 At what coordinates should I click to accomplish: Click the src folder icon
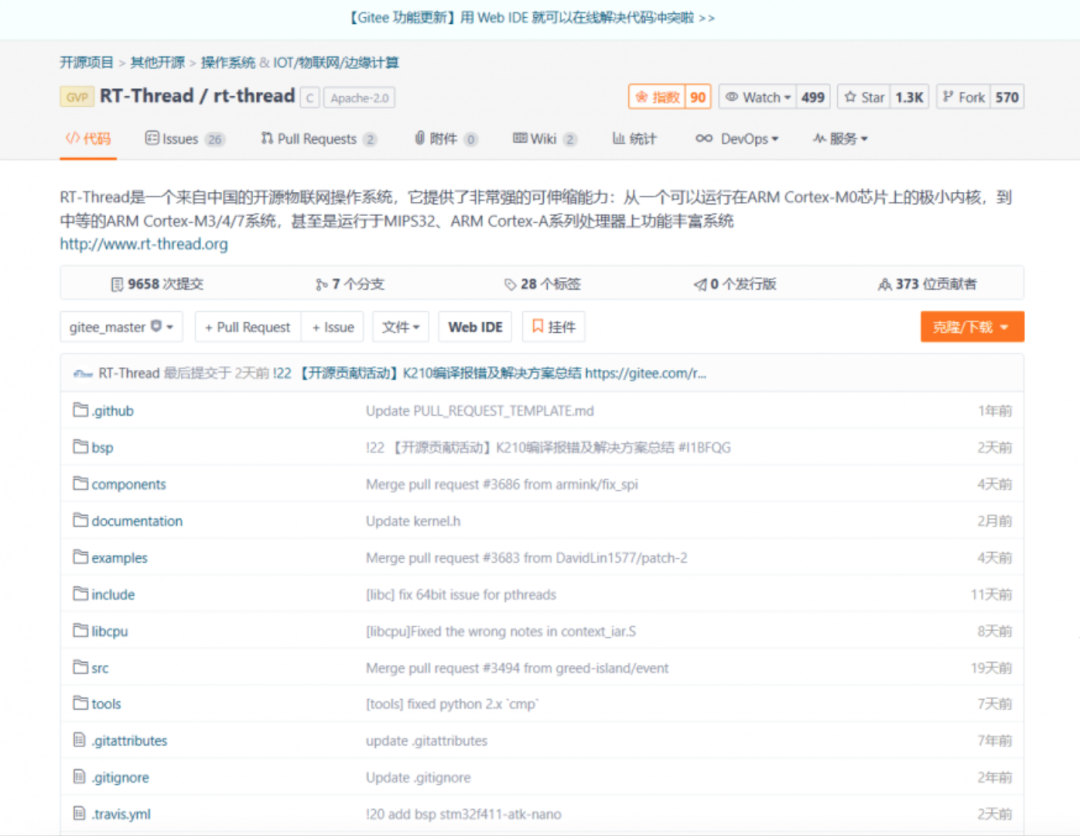[81, 667]
